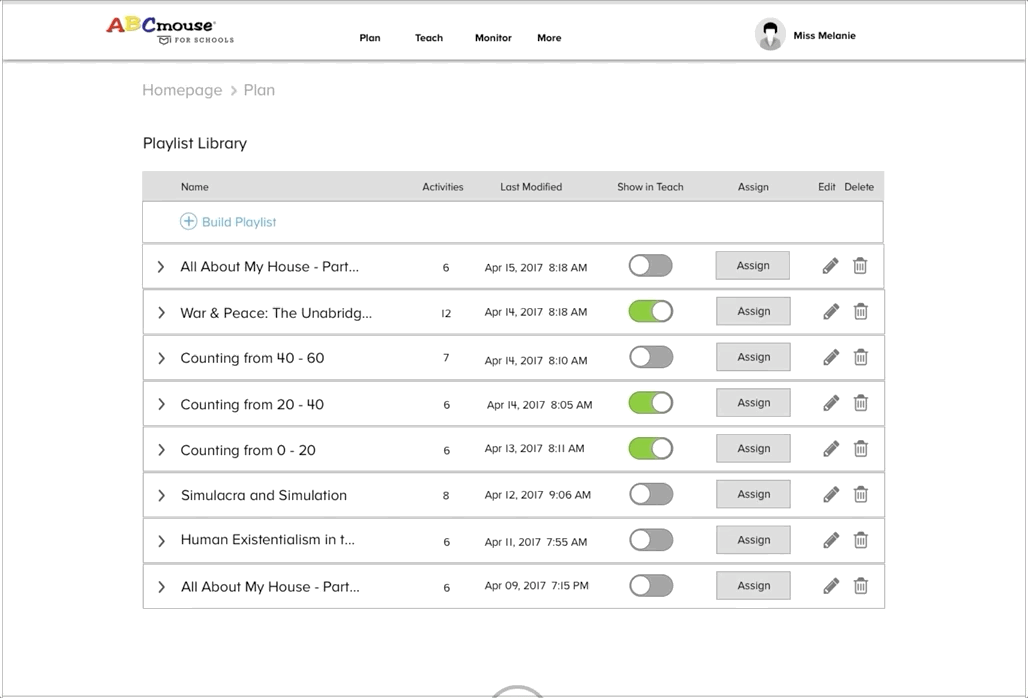The width and height of the screenshot is (1028, 698).
Task: Delete the Human Existentialism playlist
Action: (x=860, y=540)
